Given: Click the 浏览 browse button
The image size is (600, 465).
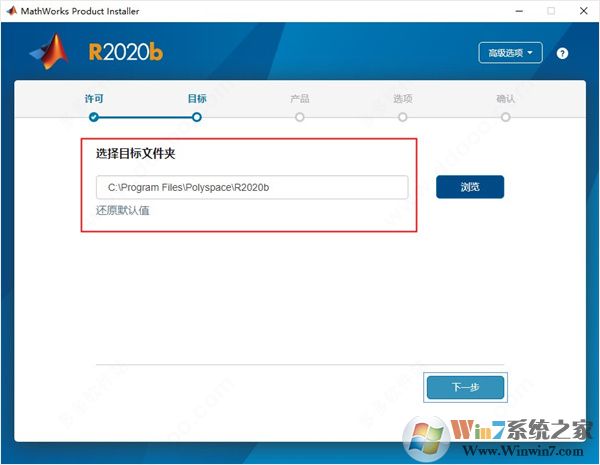Looking at the screenshot, I should pyautogui.click(x=470, y=187).
